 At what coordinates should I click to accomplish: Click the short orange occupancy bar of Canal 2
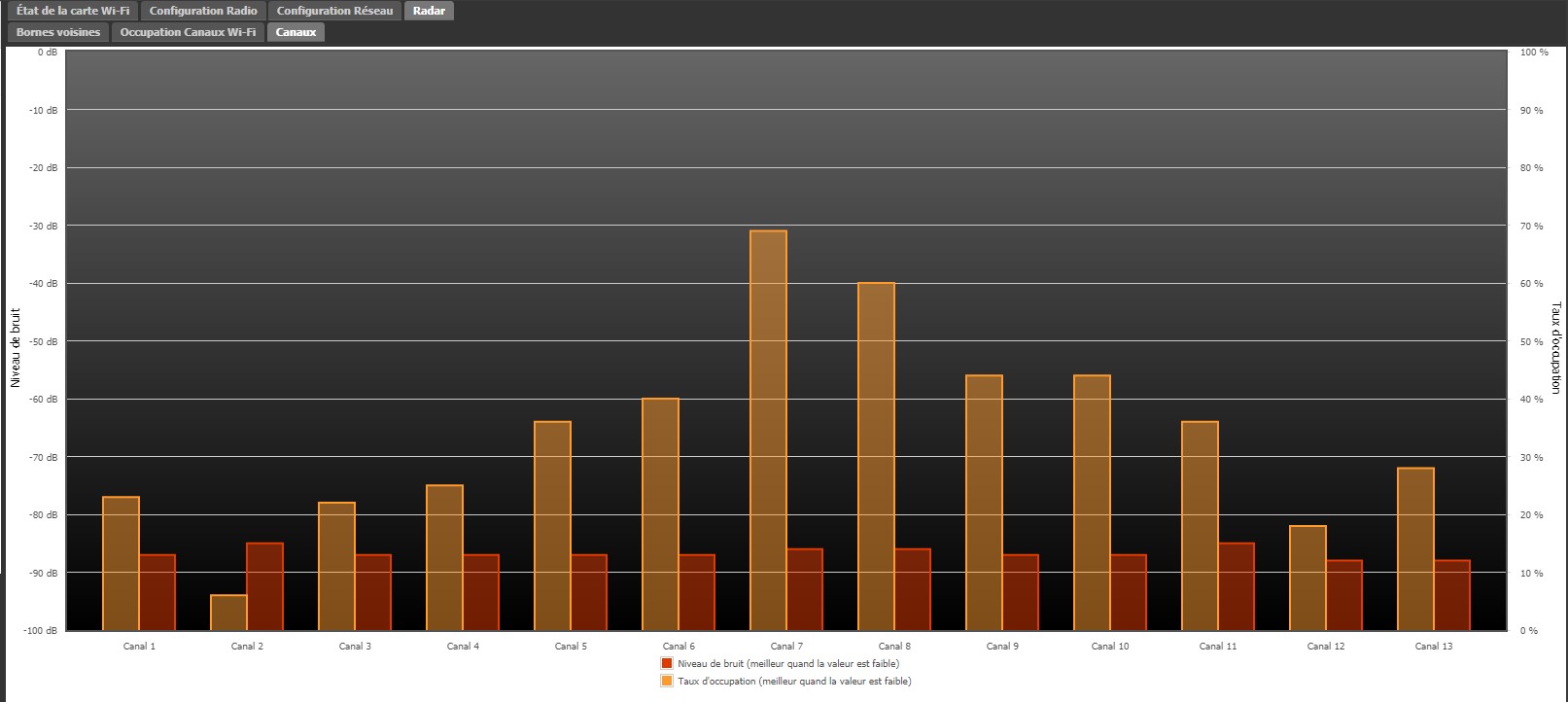(x=229, y=613)
